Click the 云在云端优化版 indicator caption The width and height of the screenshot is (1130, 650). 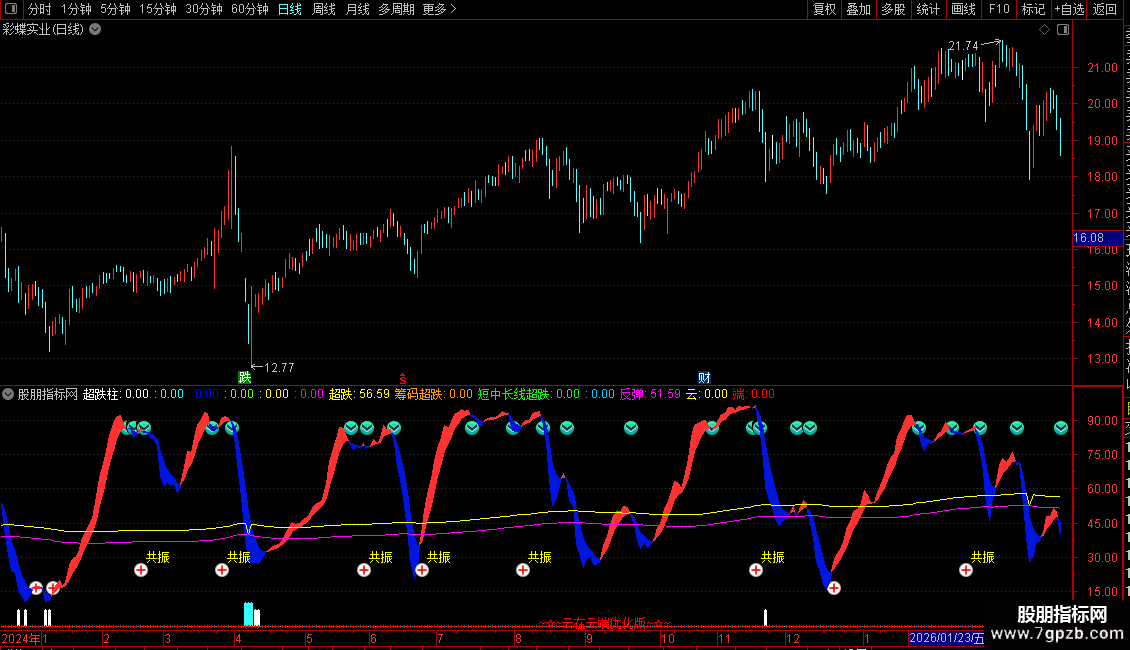click(604, 623)
